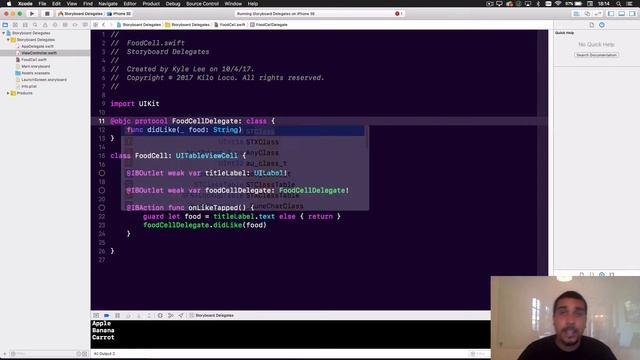Open the Navigate menu
The width and height of the screenshot is (640, 360).
coord(108,4)
